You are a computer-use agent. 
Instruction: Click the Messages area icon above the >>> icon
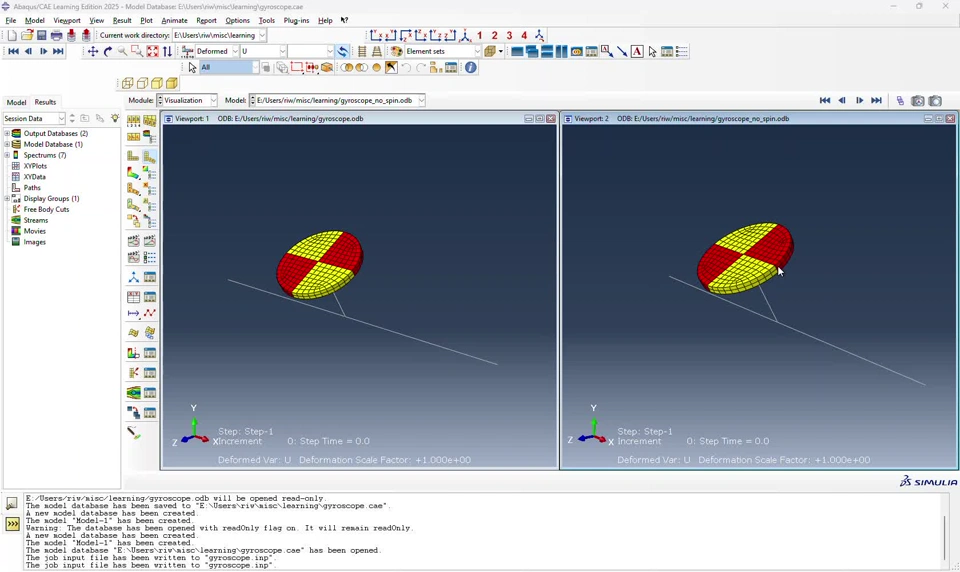pyautogui.click(x=12, y=503)
